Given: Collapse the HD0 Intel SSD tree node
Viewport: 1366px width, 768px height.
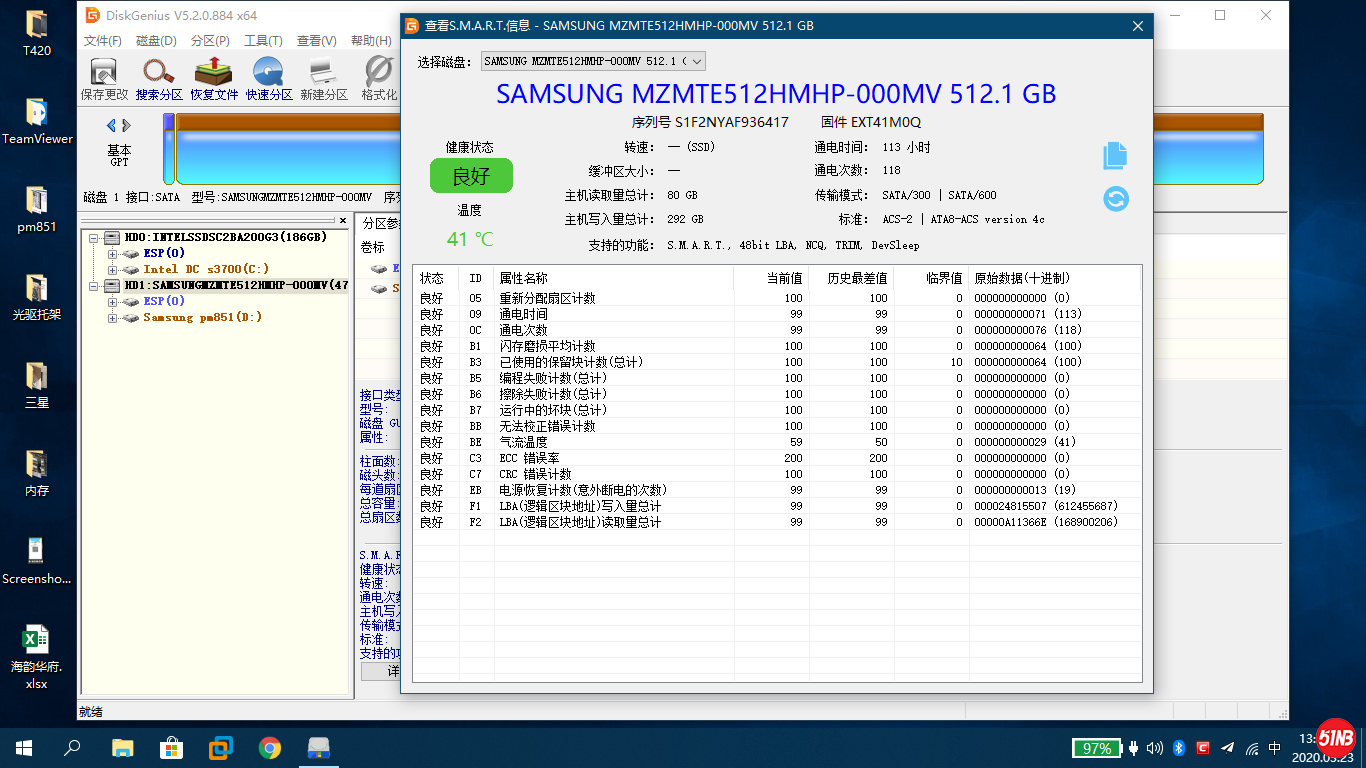Looking at the screenshot, I should coord(94,238).
